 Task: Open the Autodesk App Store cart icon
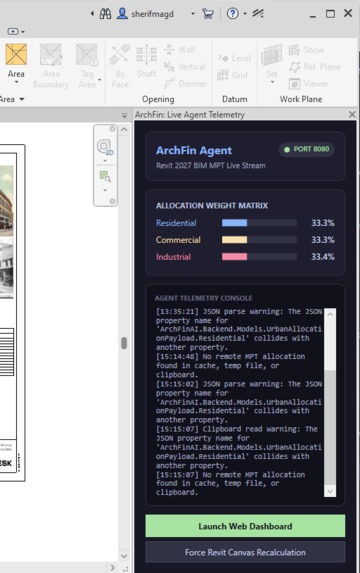point(208,14)
